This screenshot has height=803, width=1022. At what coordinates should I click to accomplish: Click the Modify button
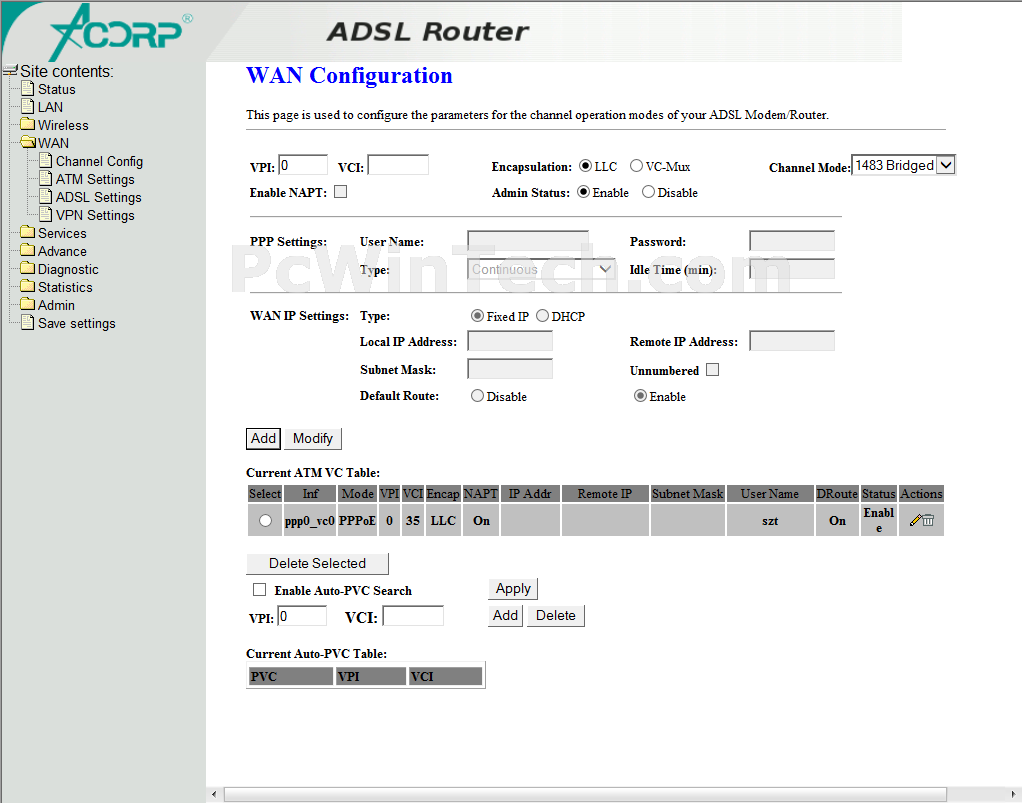tap(313, 438)
